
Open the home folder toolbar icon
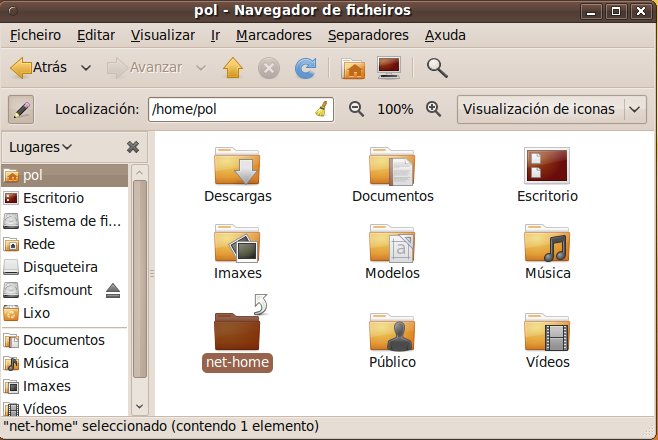pyautogui.click(x=353, y=68)
